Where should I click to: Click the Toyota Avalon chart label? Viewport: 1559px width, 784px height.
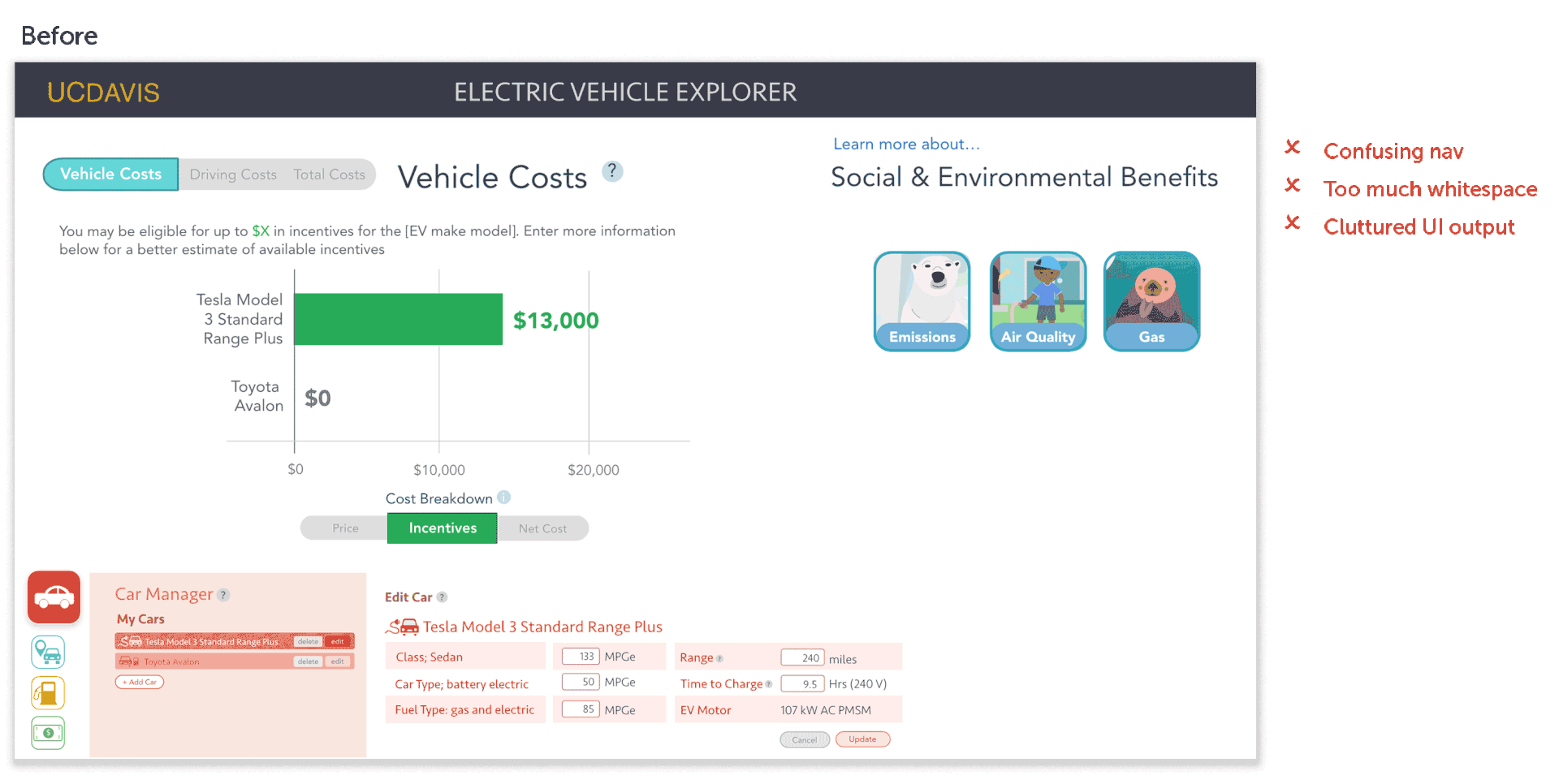click(x=257, y=396)
